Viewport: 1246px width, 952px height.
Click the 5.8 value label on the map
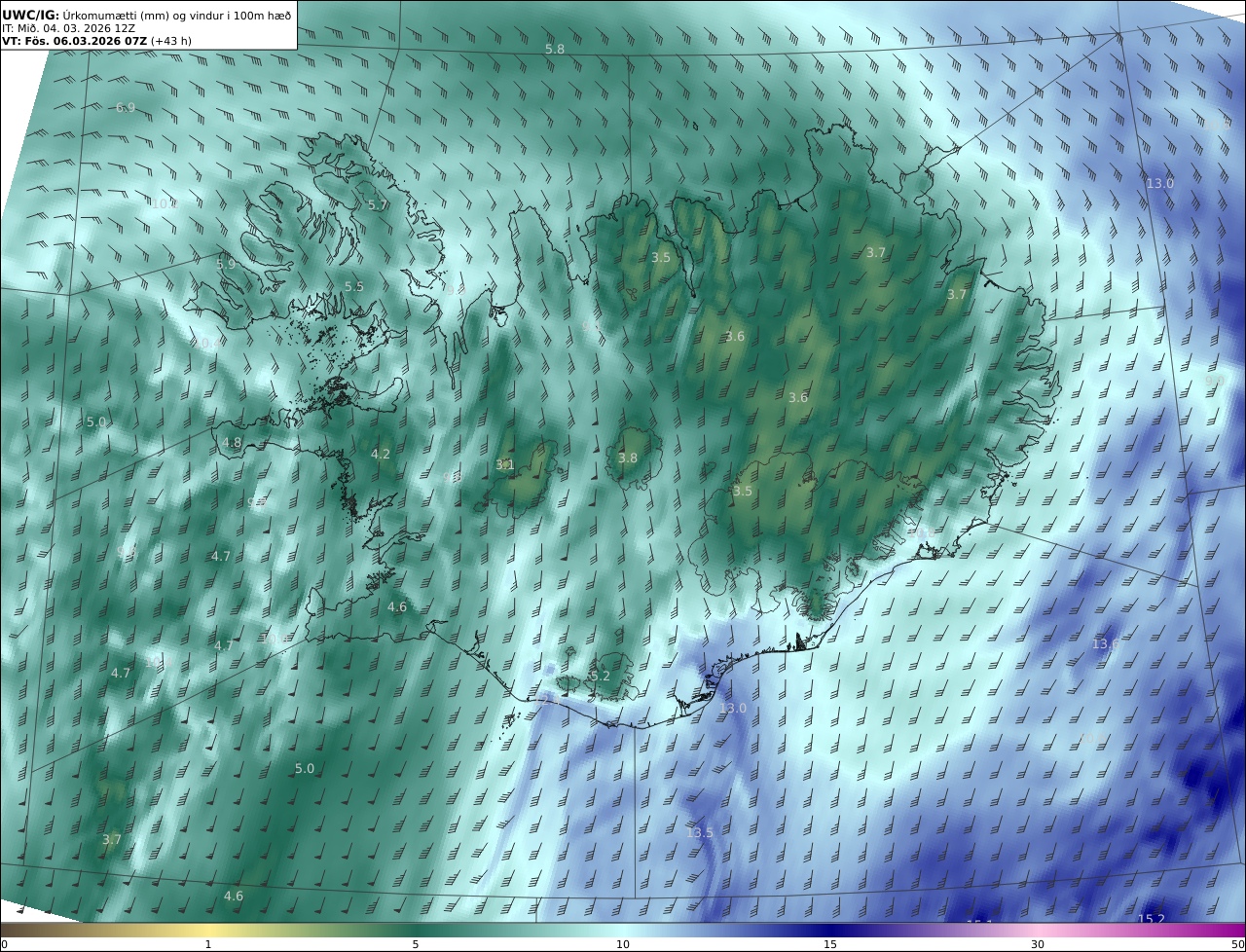click(x=554, y=49)
